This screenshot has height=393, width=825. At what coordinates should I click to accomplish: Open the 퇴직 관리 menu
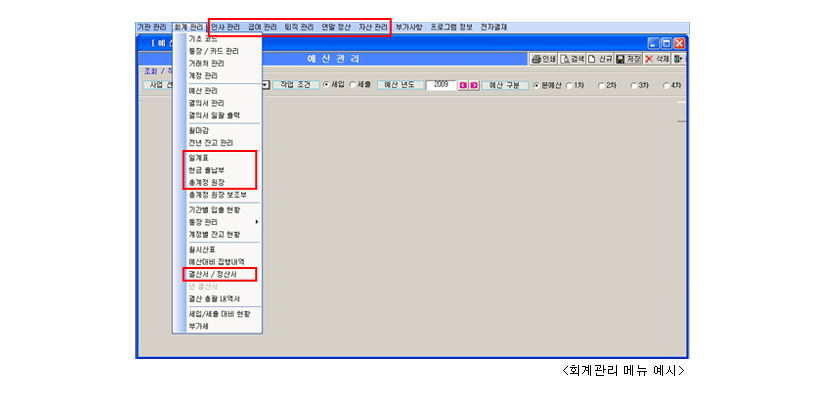tap(299, 27)
